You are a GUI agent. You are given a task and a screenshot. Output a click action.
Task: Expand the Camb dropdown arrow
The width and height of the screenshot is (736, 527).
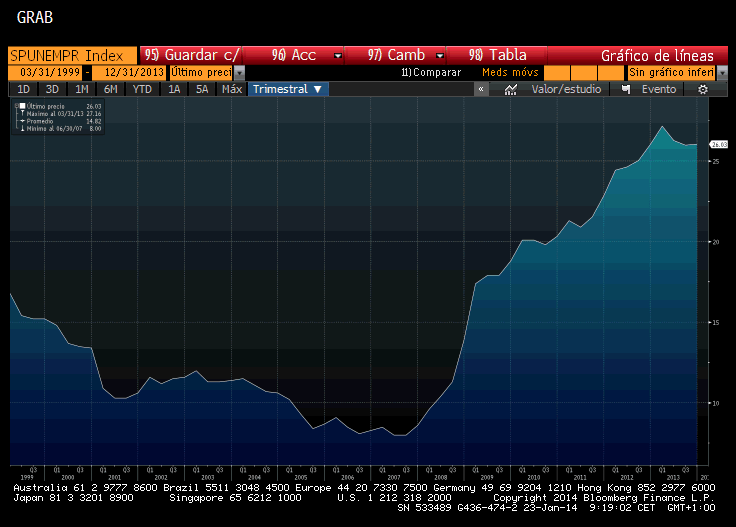[439, 56]
